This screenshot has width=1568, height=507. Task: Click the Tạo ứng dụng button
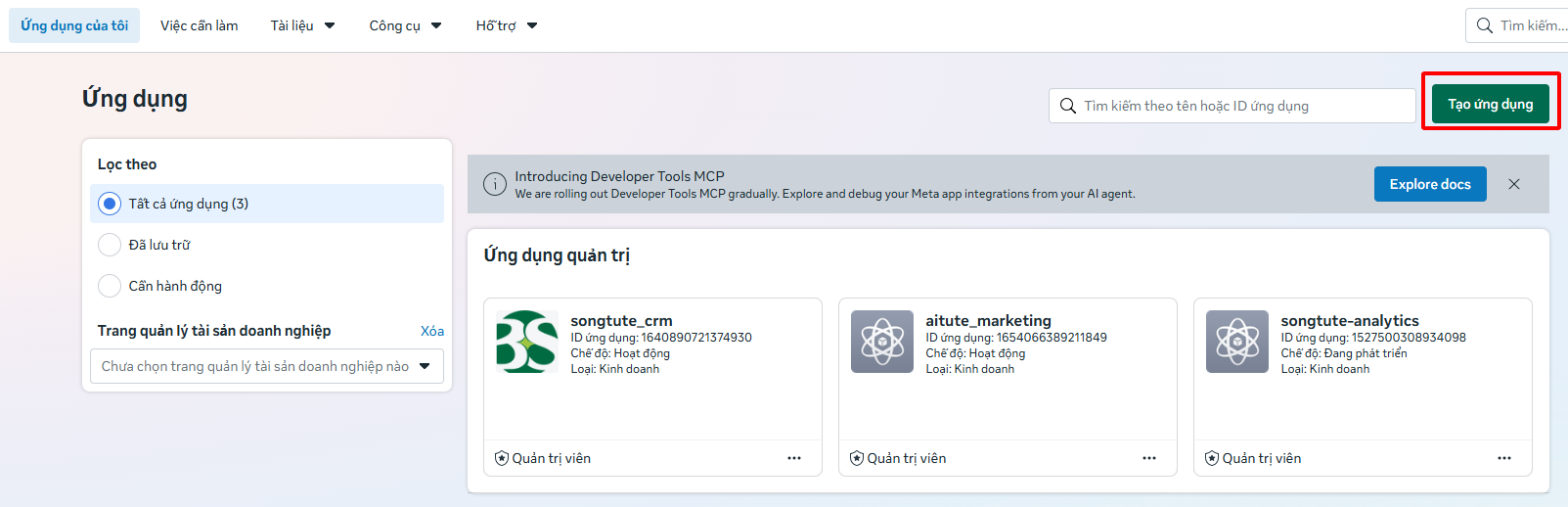(x=1491, y=104)
